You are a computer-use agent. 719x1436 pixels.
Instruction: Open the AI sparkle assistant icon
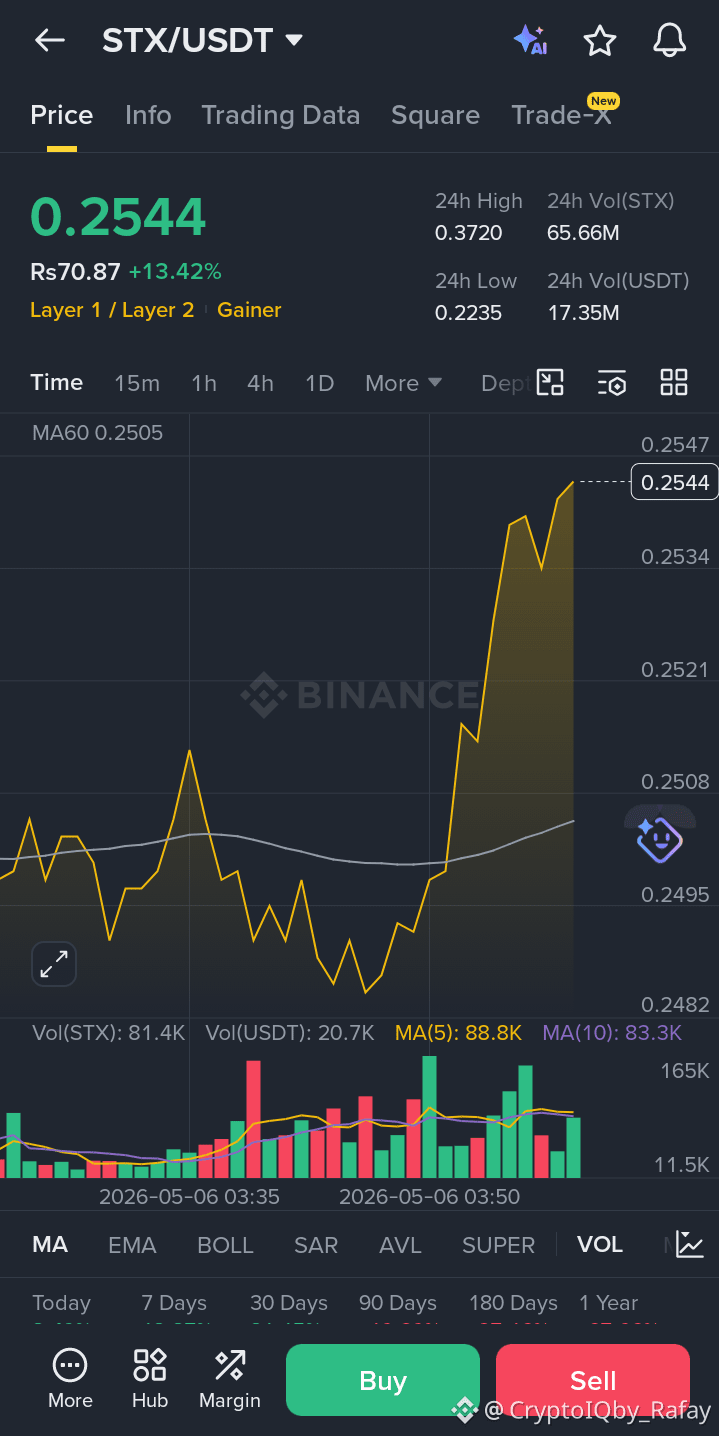coord(530,40)
